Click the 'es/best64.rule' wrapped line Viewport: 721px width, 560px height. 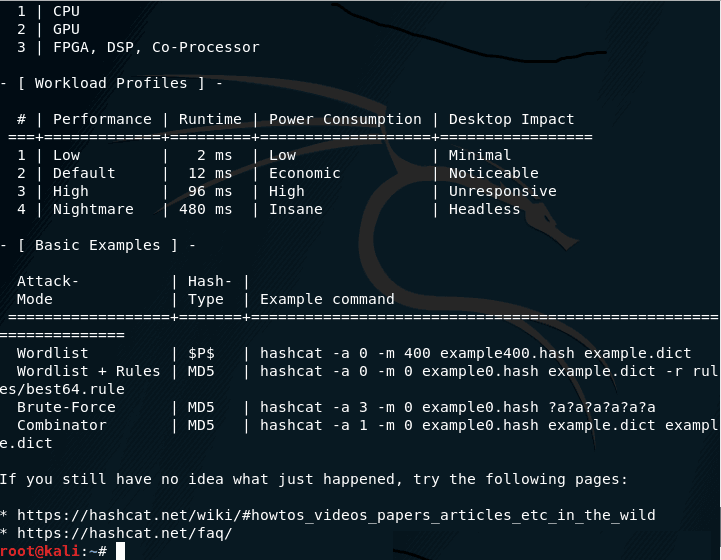coord(62,389)
